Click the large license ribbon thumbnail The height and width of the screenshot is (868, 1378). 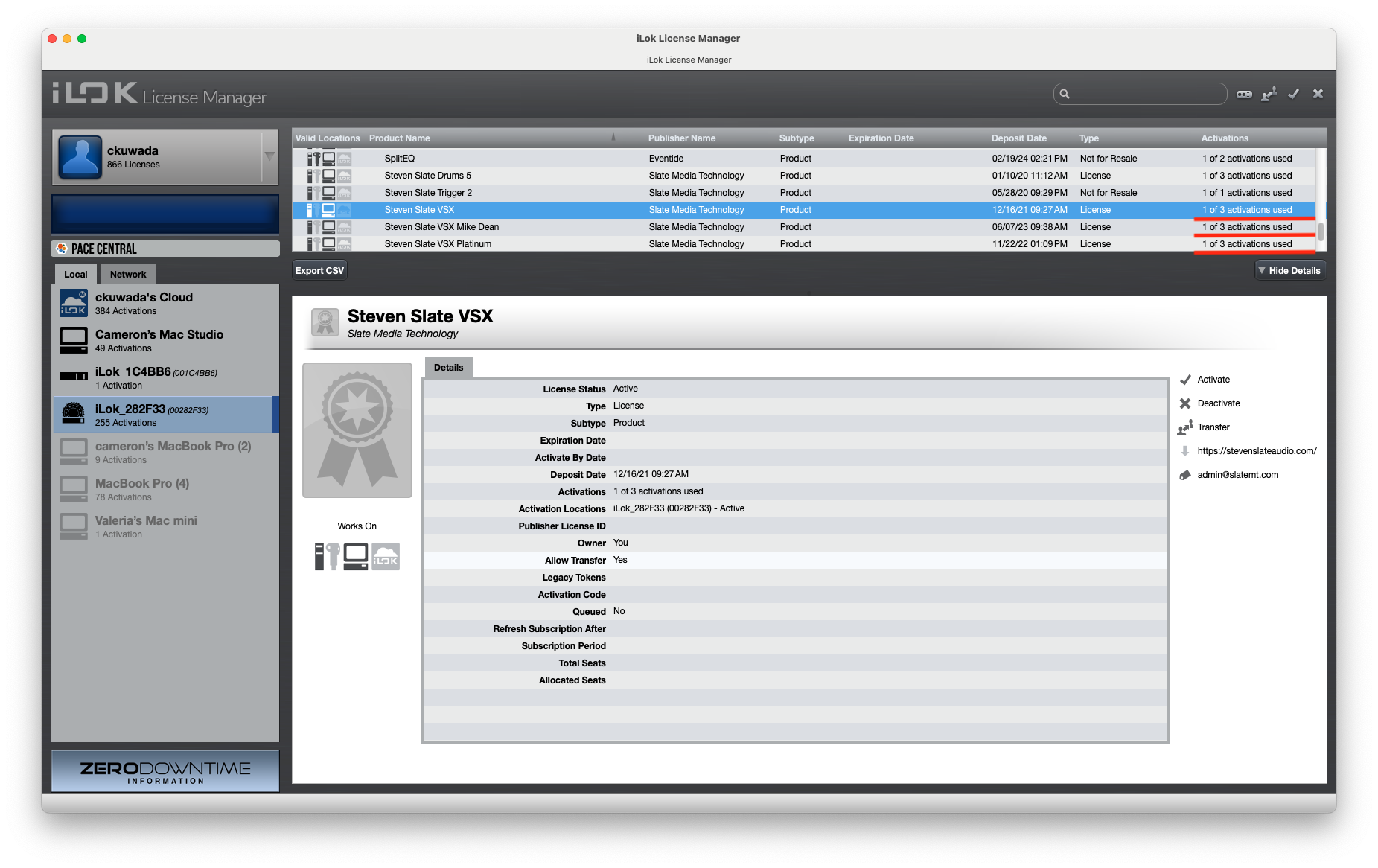pos(357,430)
